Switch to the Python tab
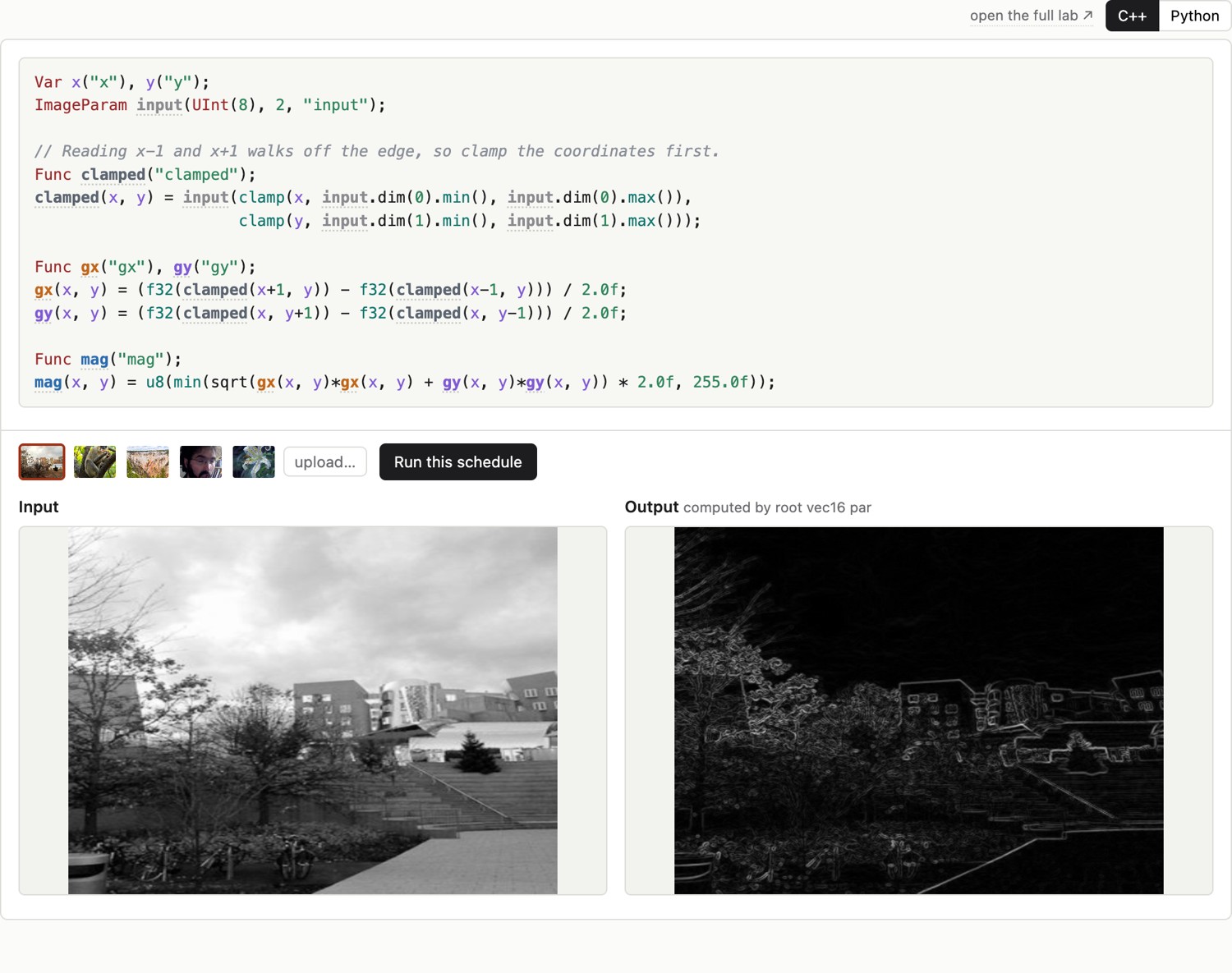 tap(1194, 16)
